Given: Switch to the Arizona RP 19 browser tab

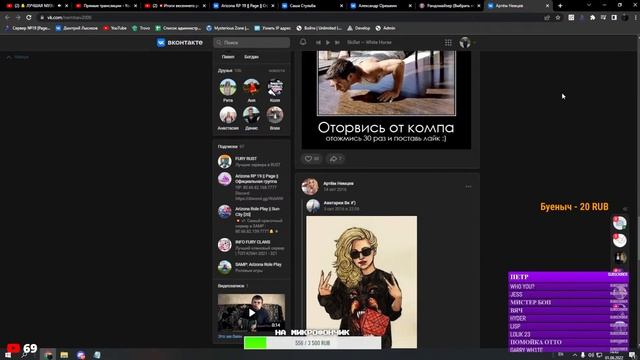Looking at the screenshot, I should [244, 6].
